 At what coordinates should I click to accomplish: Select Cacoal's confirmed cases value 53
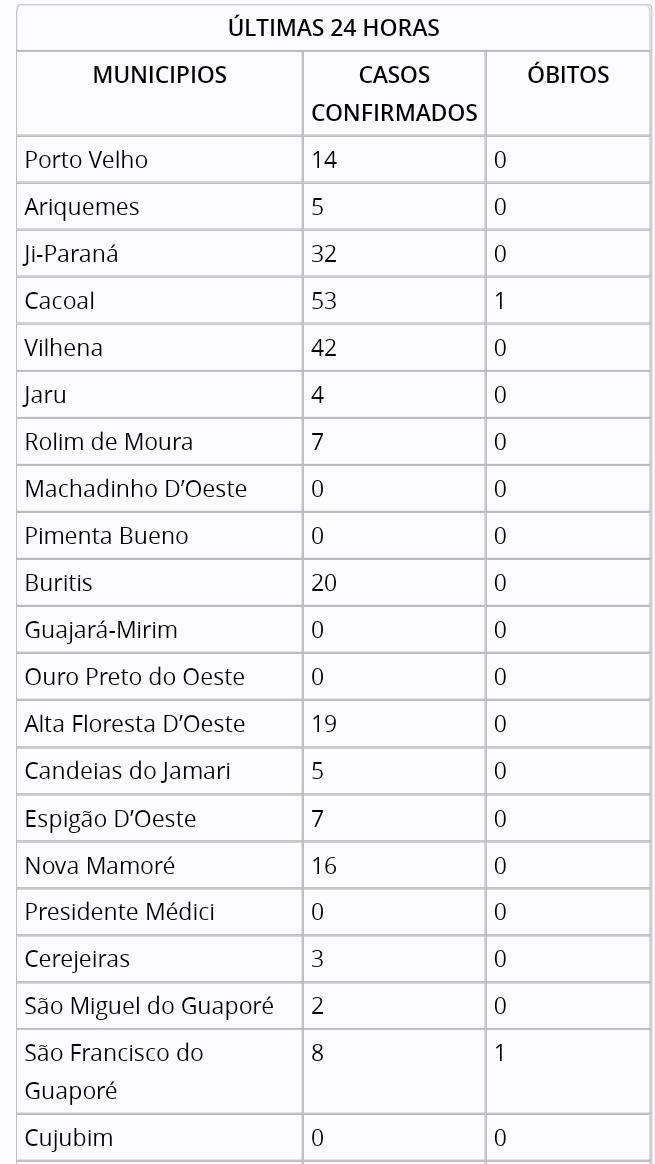(x=324, y=301)
